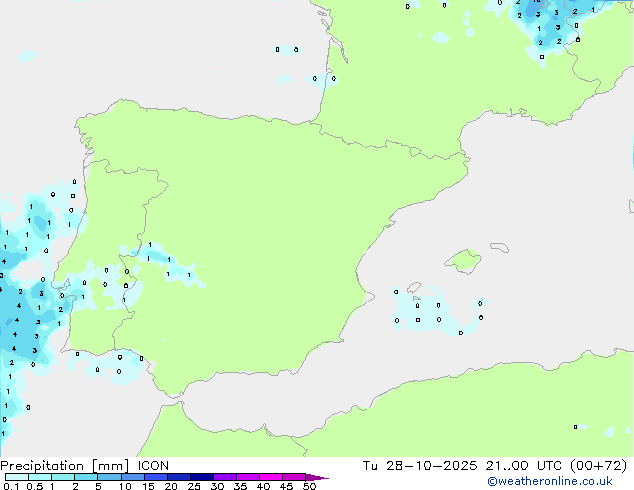The image size is (634, 490).
Task: Select the rain area in top-right corner
Action: [x=545, y=25]
